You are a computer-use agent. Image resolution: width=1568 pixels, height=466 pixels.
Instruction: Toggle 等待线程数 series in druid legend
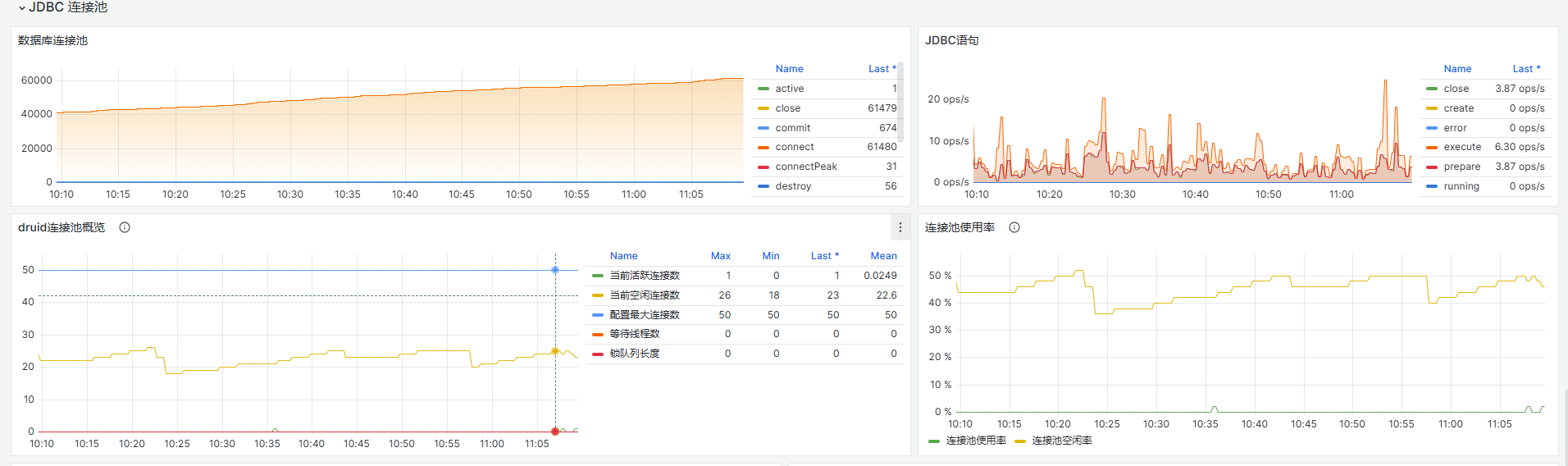click(635, 334)
